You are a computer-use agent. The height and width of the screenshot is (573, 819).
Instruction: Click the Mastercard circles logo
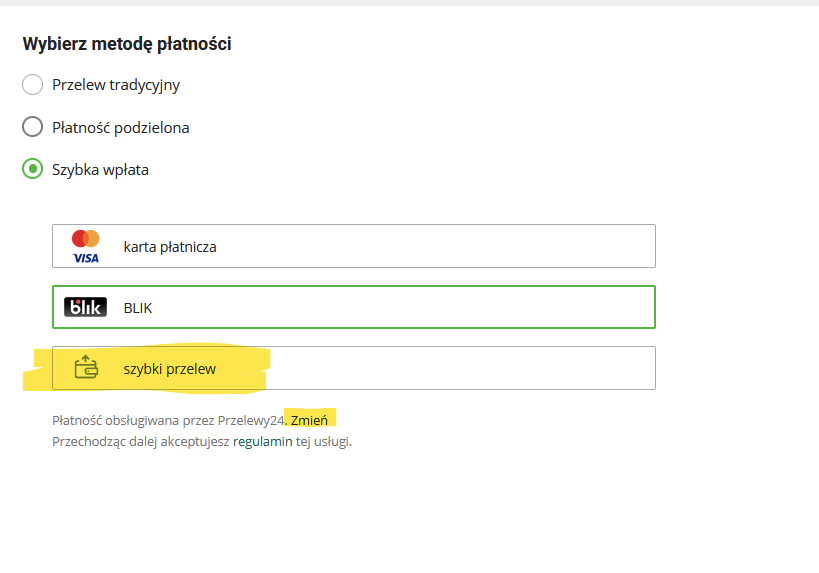click(x=85, y=238)
